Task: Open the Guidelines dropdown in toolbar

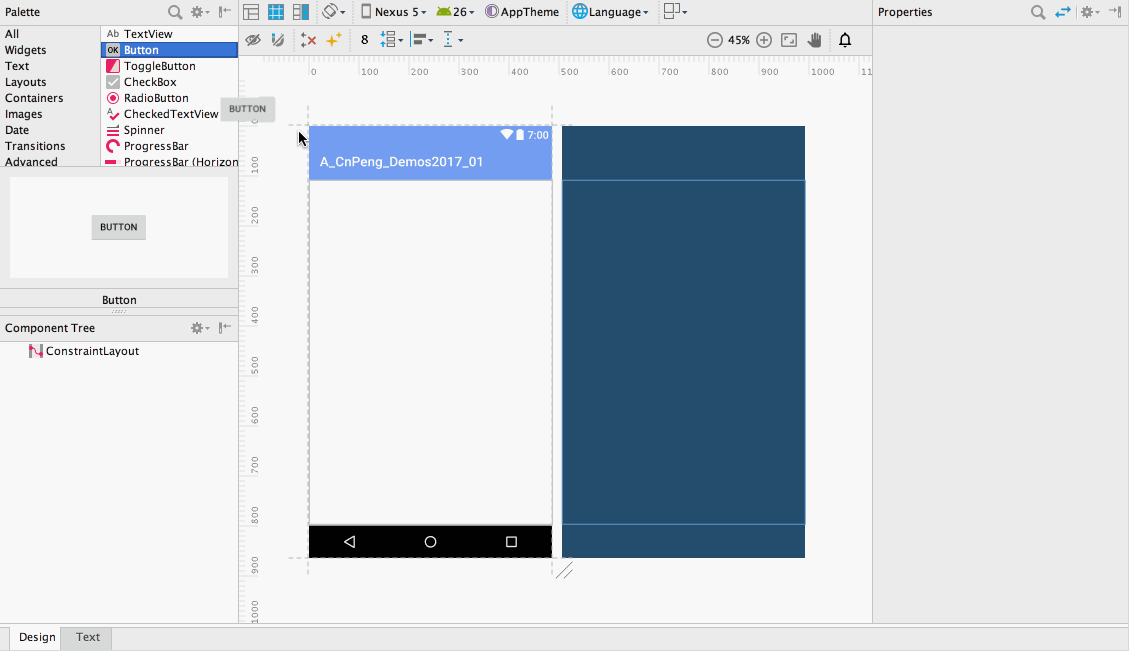Action: (x=453, y=40)
